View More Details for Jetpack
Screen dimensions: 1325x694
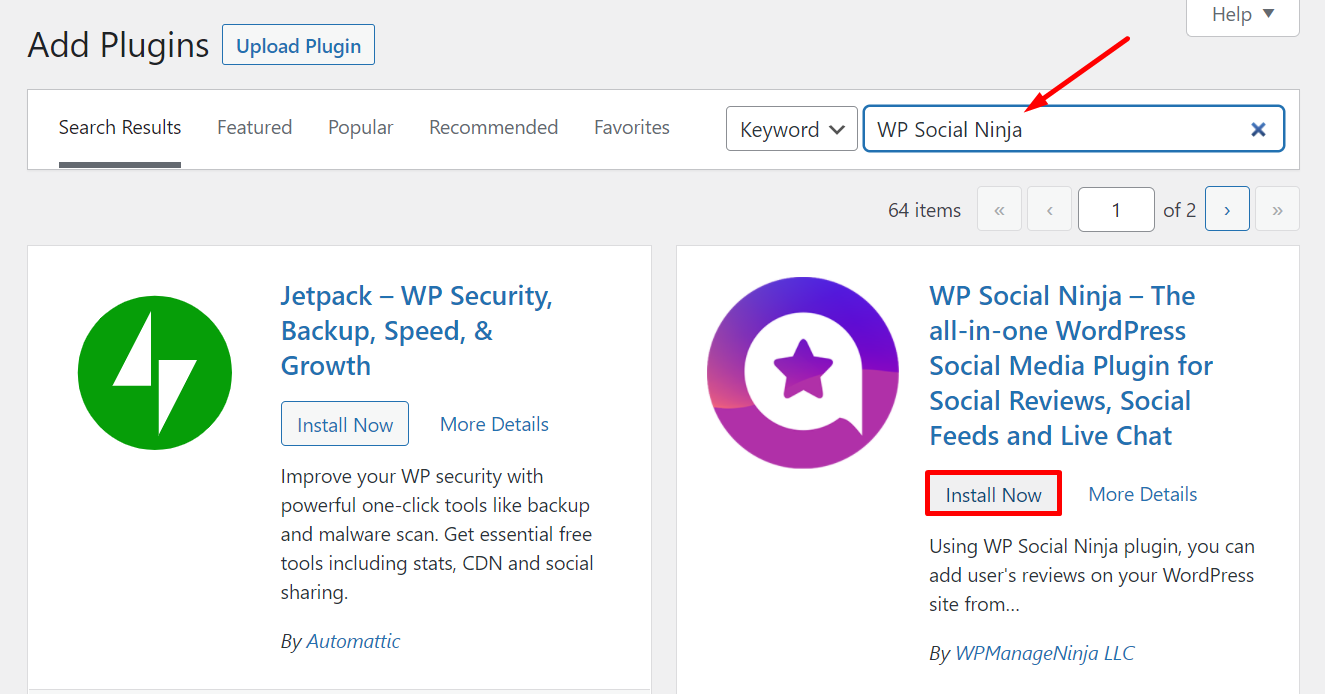495,424
